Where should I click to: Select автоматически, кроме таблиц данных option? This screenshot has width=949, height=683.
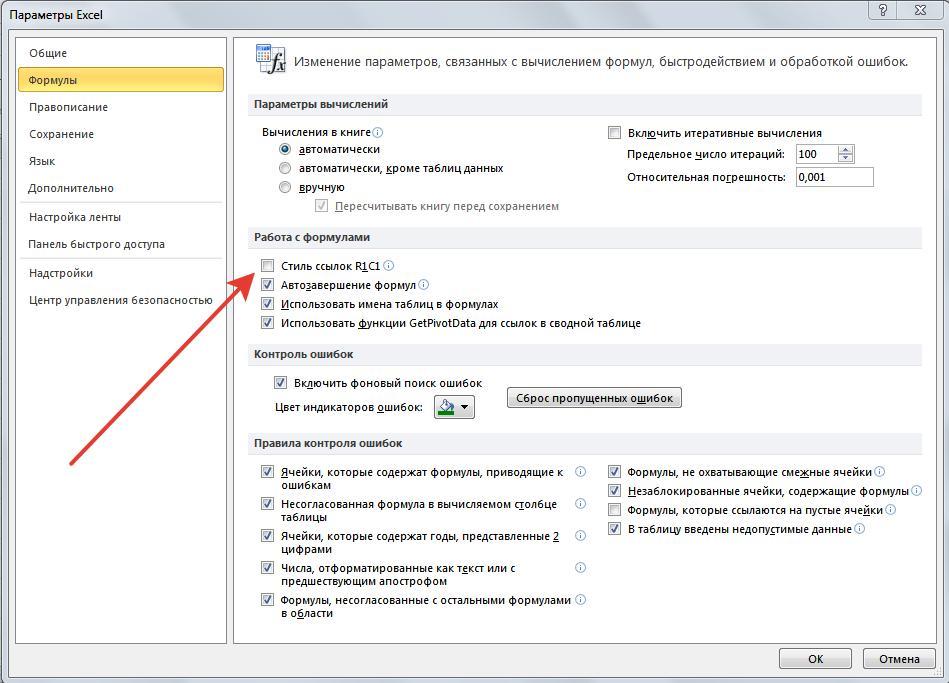(x=284, y=168)
